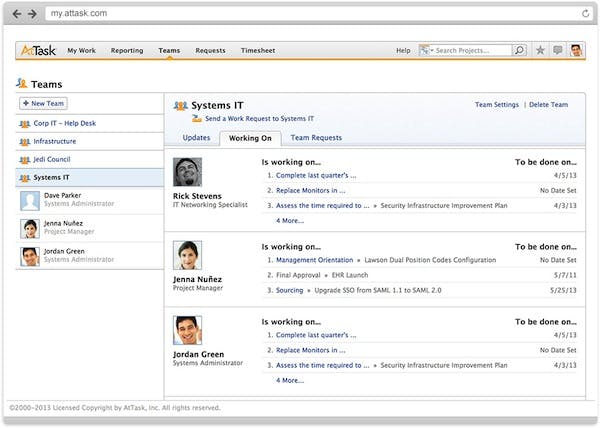Click the favorites star icon
This screenshot has height=428, width=600.
(x=541, y=50)
